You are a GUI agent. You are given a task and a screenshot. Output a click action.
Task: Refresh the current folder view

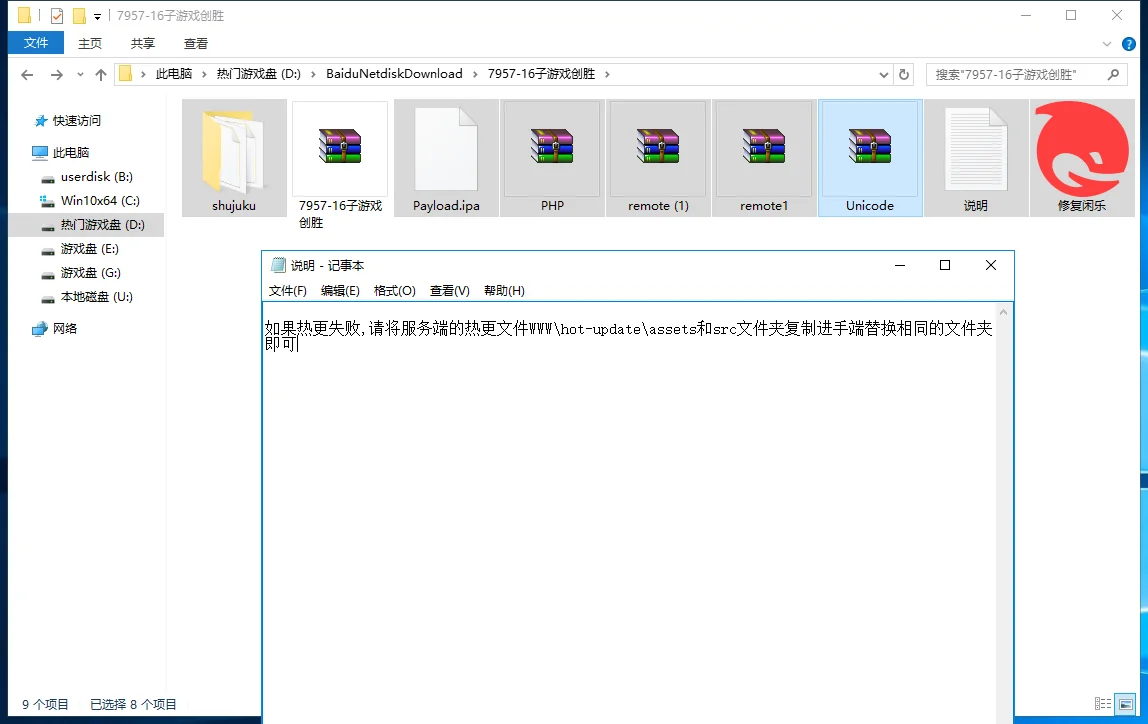point(904,74)
